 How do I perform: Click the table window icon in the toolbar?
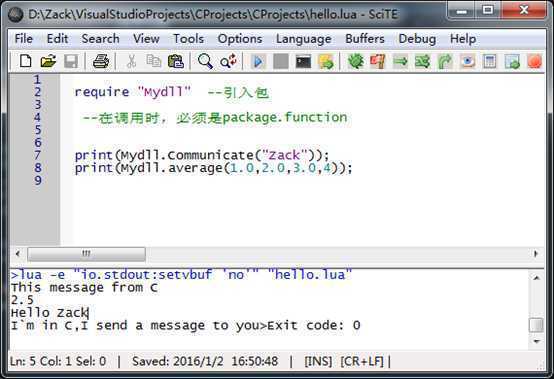(490, 61)
